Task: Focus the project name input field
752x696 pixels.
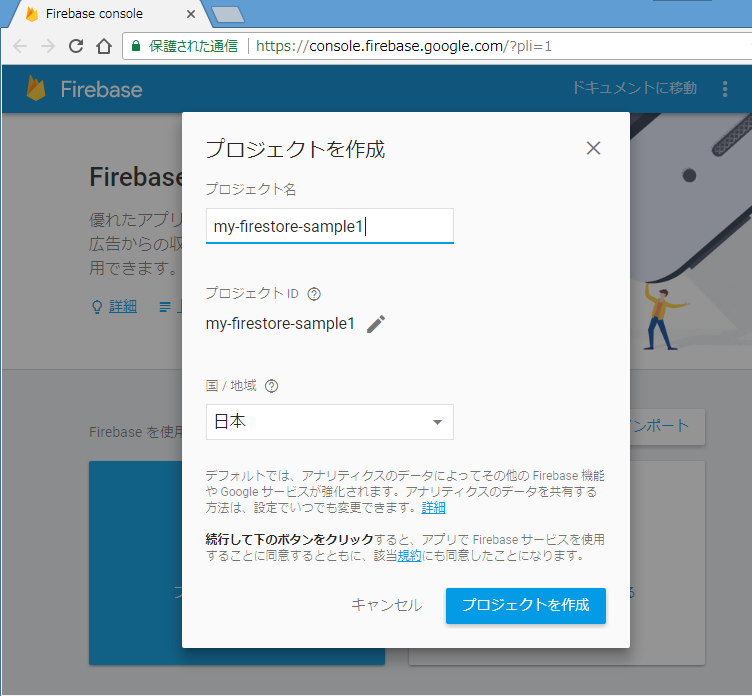Action: click(329, 226)
